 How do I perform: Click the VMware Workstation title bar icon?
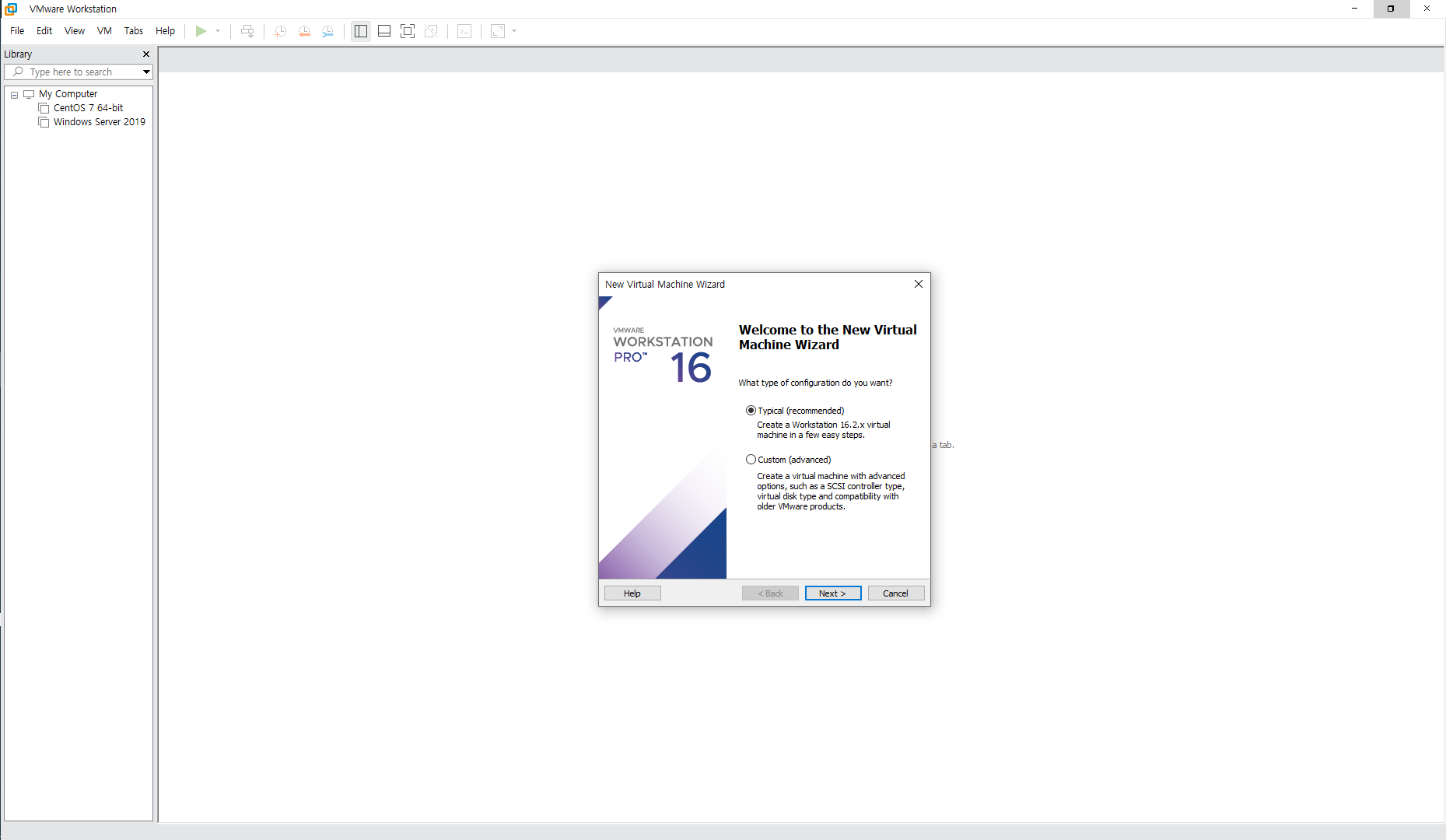[11, 9]
